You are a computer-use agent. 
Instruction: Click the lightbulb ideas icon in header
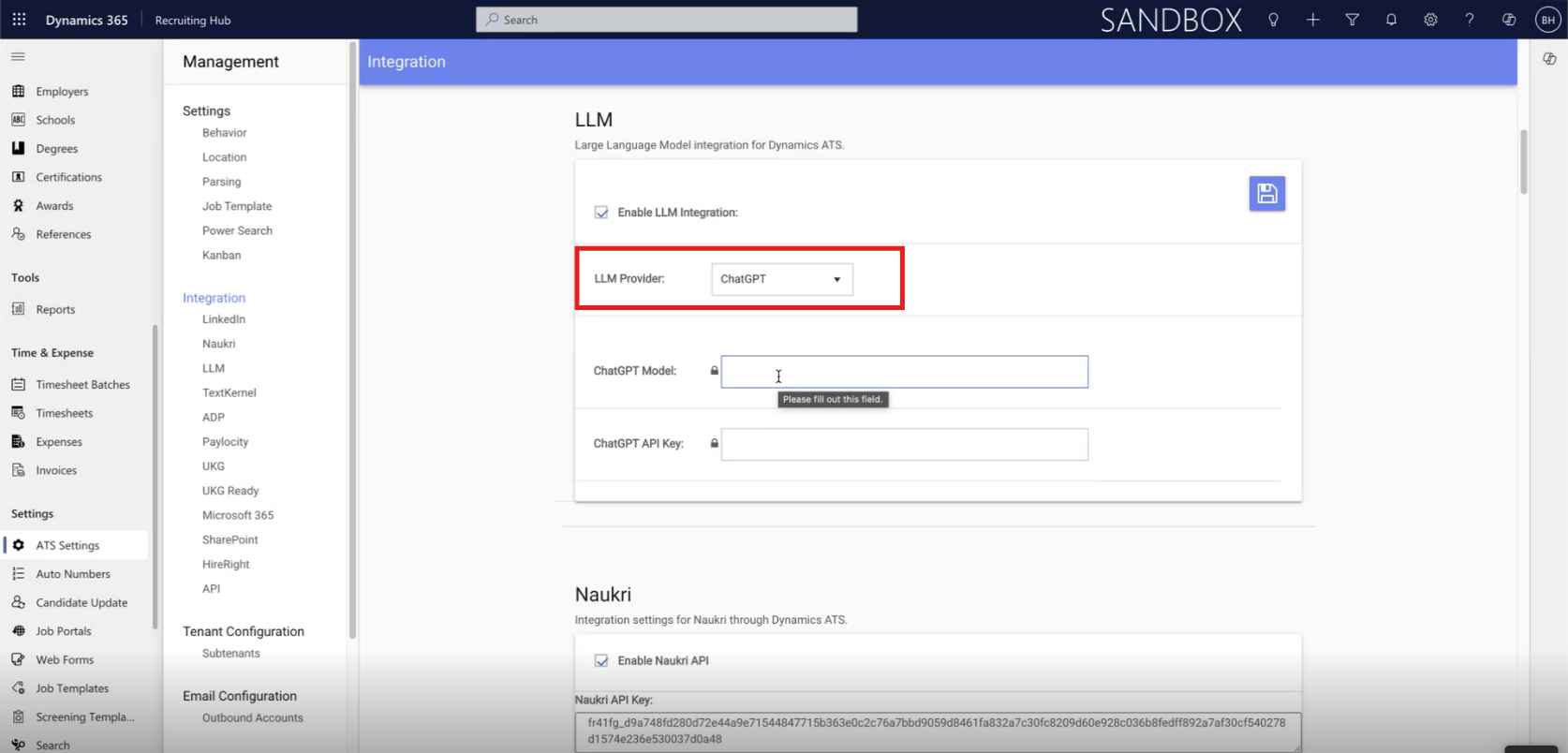pyautogui.click(x=1273, y=20)
